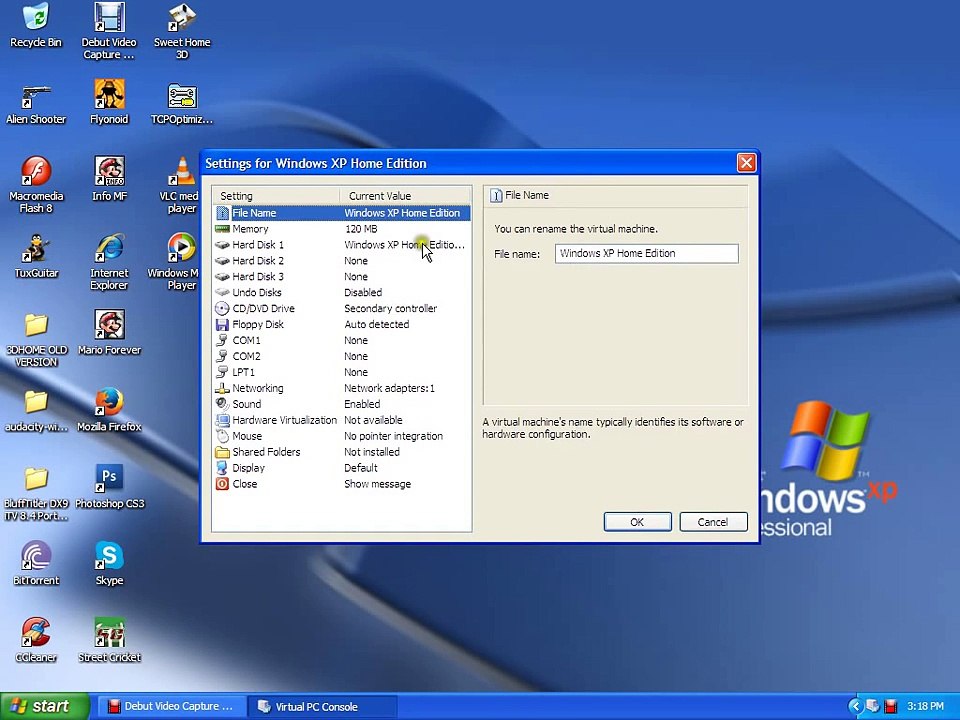Image resolution: width=960 pixels, height=720 pixels.
Task: Click the 'Secondary controller' value
Action: pos(391,309)
